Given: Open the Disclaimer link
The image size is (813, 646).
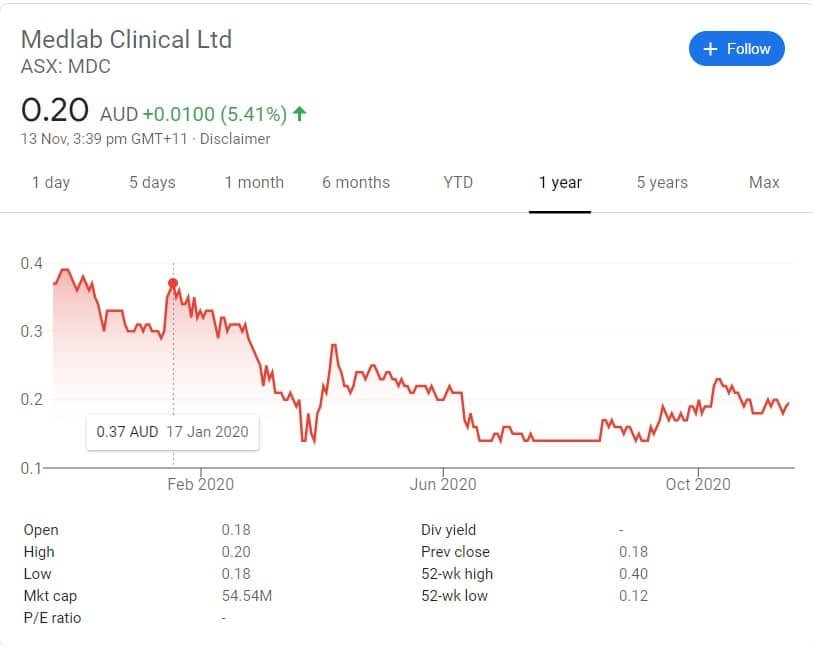Looking at the screenshot, I should tap(235, 139).
